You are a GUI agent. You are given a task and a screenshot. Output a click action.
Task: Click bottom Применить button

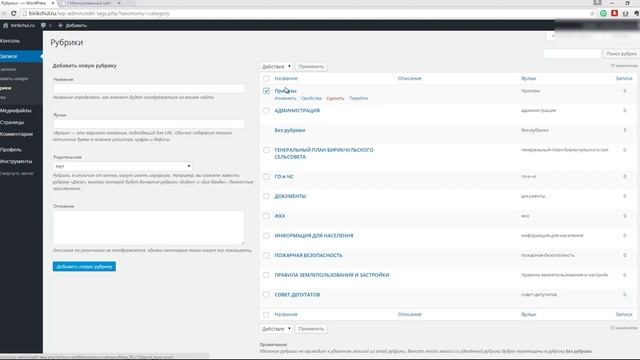[x=311, y=329]
